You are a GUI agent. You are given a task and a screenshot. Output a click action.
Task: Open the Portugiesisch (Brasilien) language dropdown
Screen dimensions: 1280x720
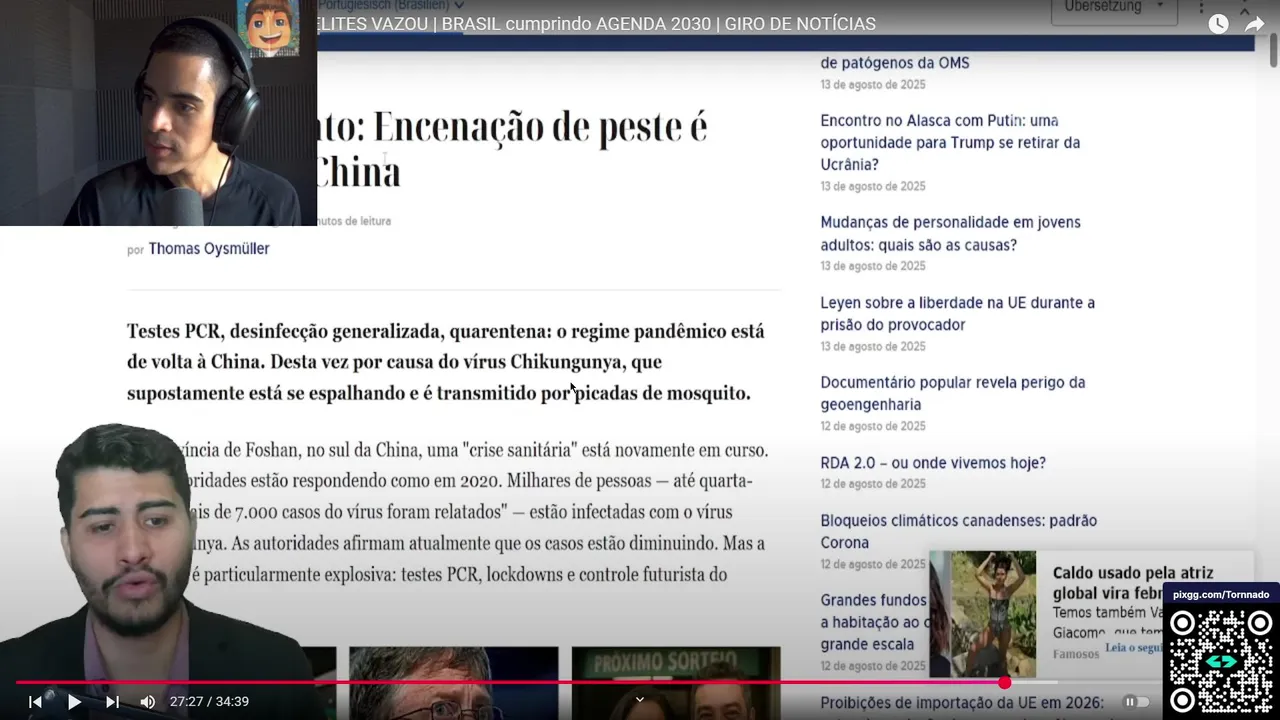391,5
